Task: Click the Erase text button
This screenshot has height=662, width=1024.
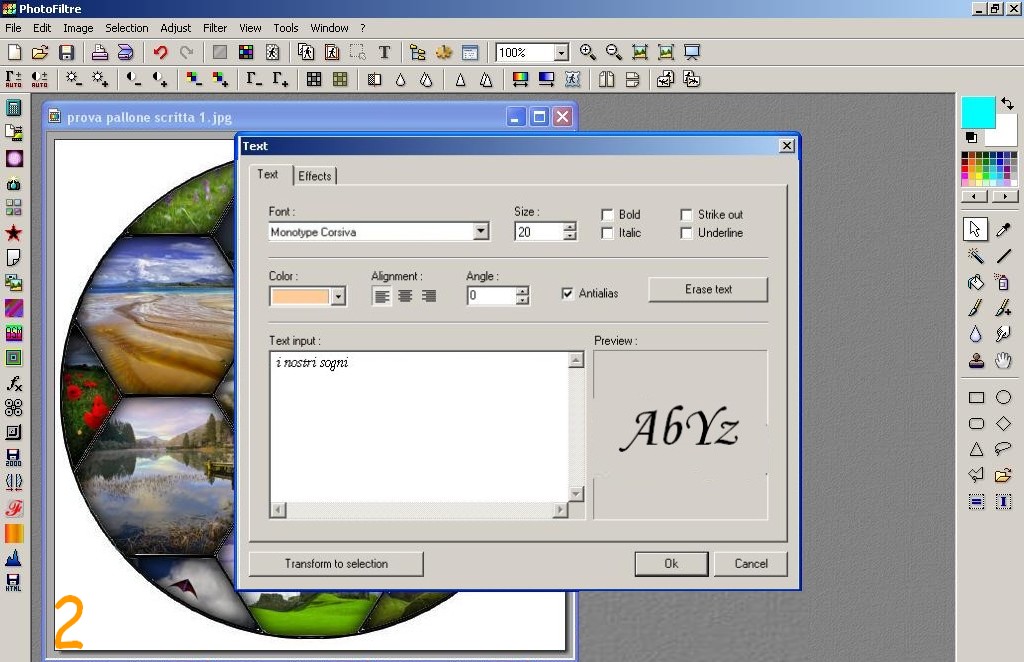Action: point(708,290)
